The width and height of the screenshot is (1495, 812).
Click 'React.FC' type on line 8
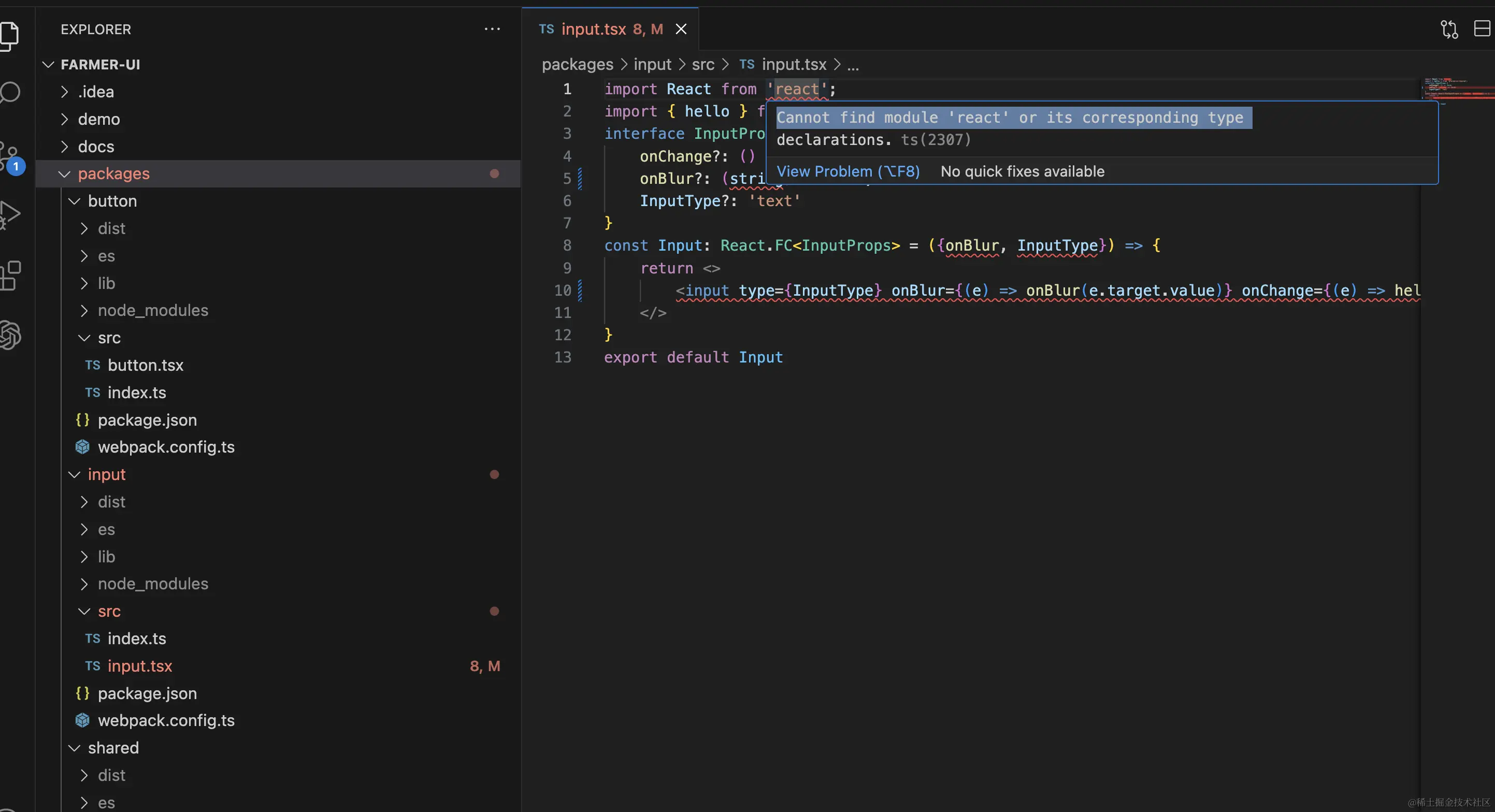click(x=756, y=245)
